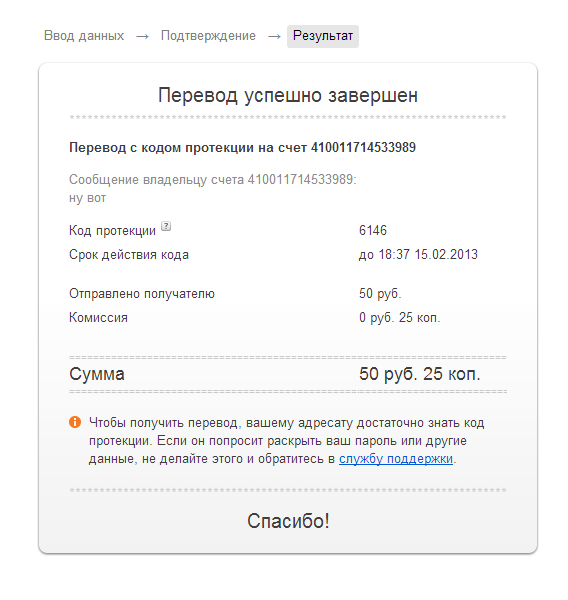Click the total sum 50 руб. 25 коп.

coord(419,374)
